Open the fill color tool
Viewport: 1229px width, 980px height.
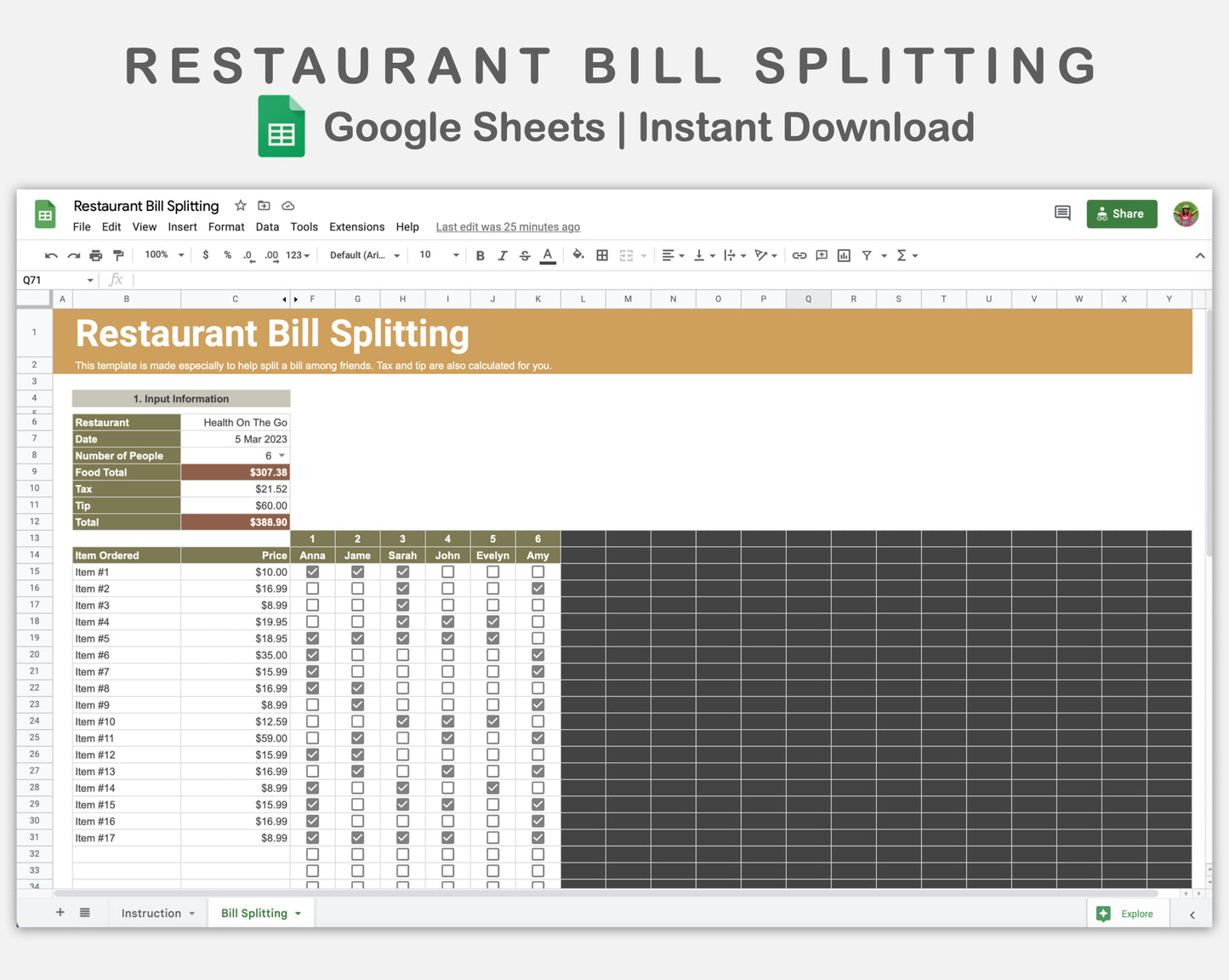[x=578, y=255]
